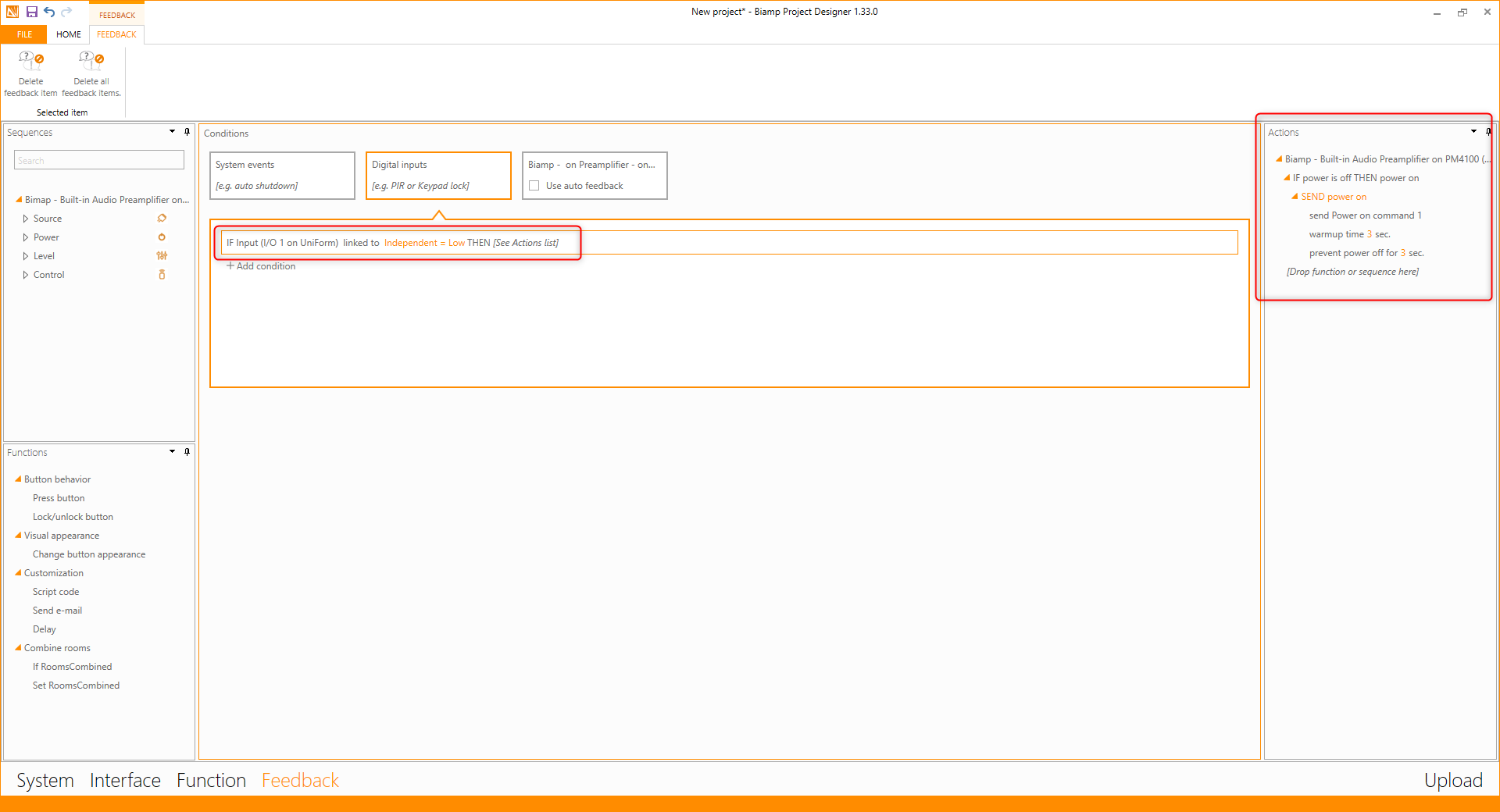The image size is (1500, 812).
Task: Save project with the floppy disk icon
Action: (32, 12)
